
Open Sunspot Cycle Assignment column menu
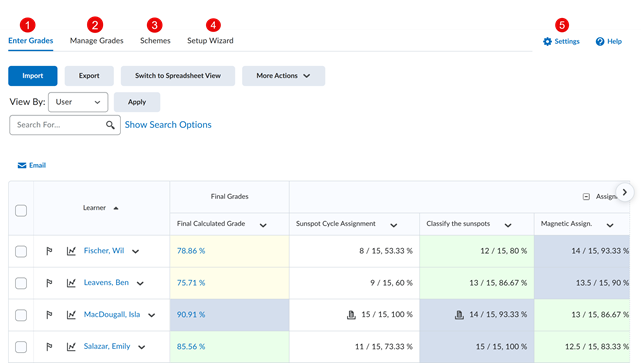tap(394, 225)
